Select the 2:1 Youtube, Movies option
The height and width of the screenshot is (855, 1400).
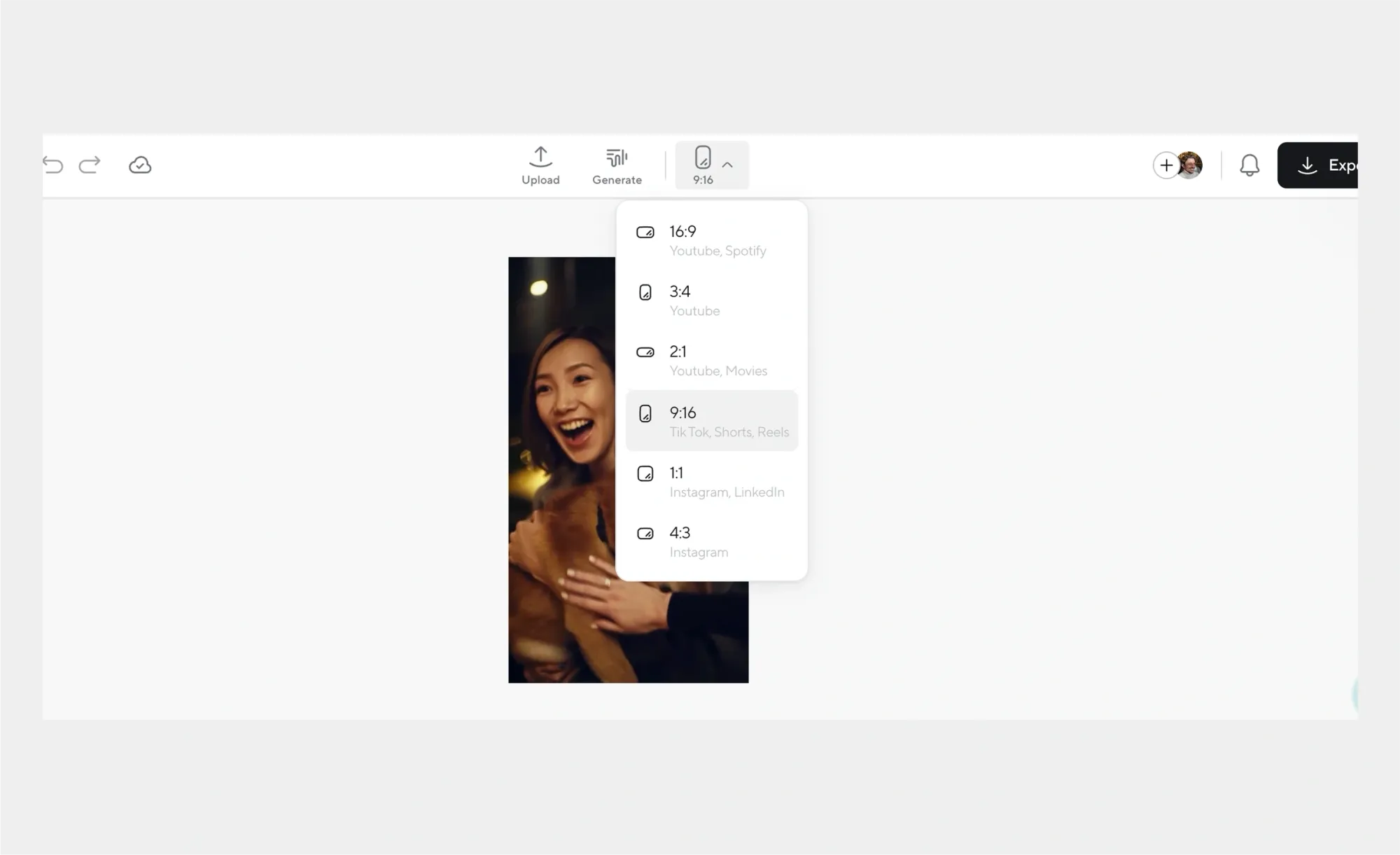712,360
